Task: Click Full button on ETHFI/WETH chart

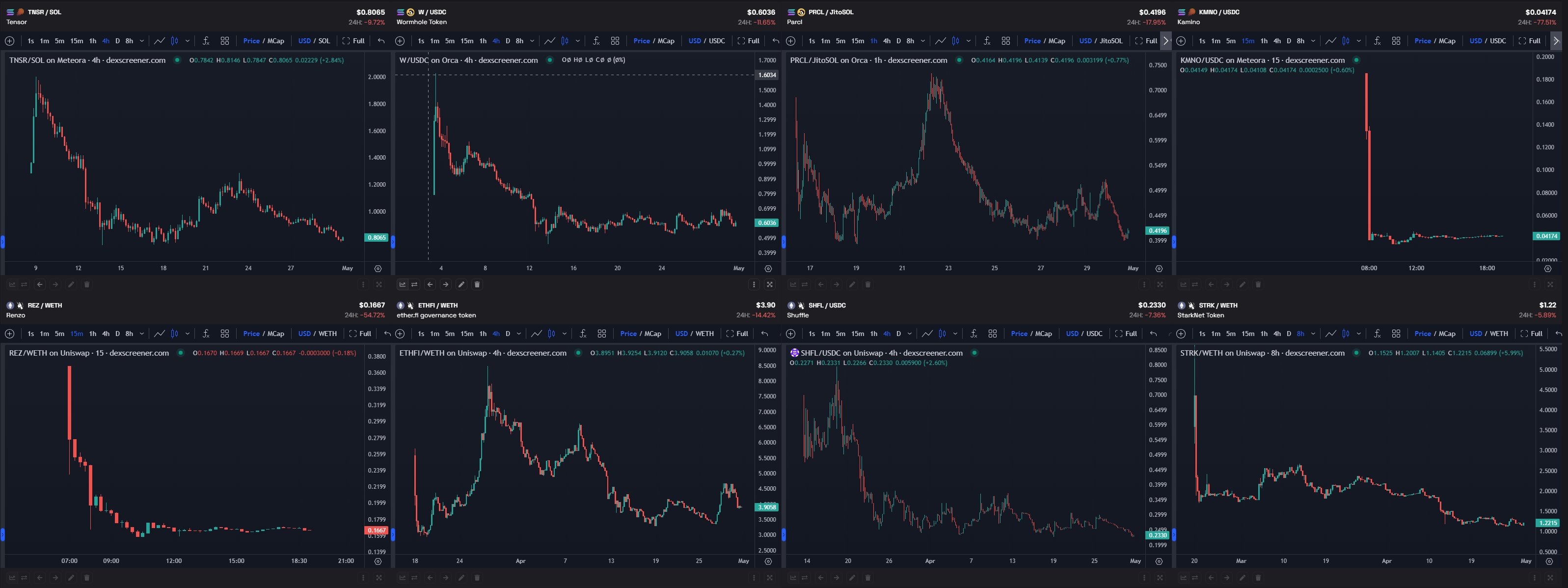Action: click(737, 334)
